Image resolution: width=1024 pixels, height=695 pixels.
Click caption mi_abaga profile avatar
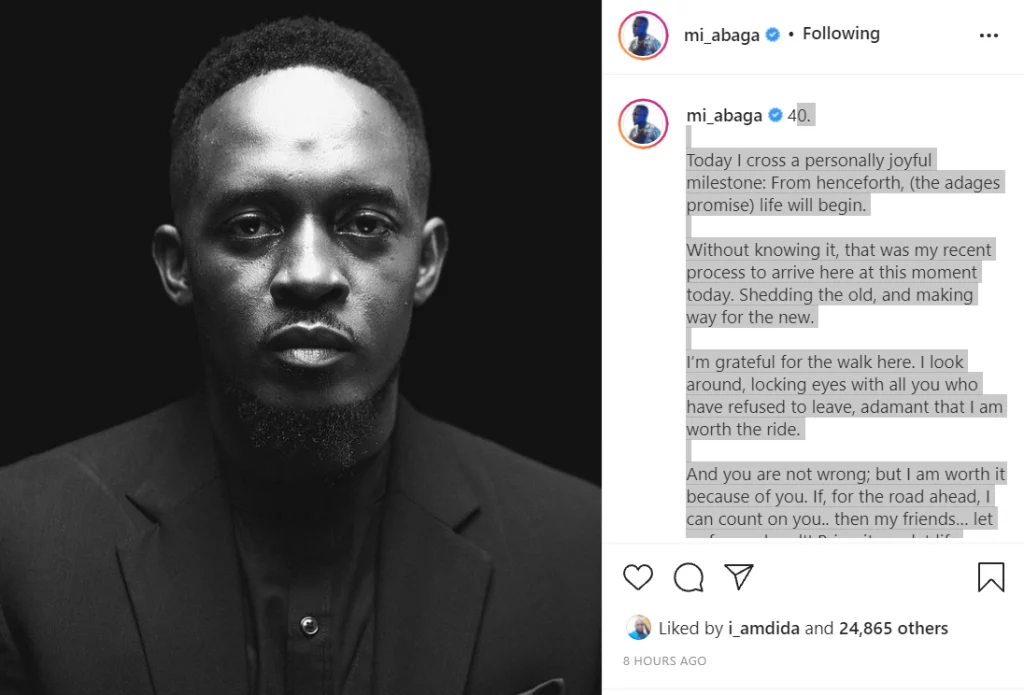click(643, 123)
